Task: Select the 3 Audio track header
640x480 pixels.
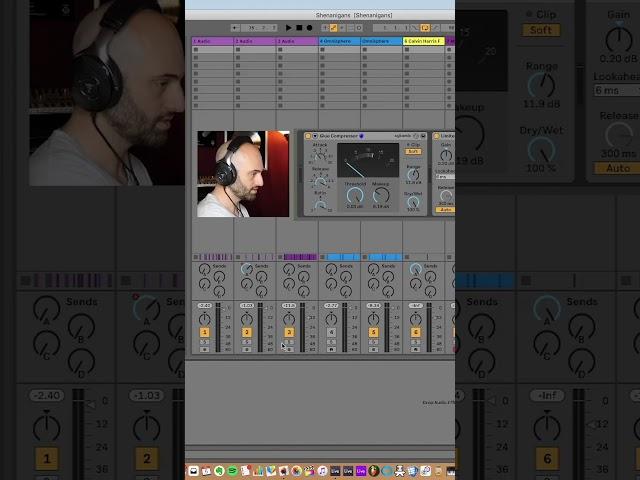Action: [297, 41]
